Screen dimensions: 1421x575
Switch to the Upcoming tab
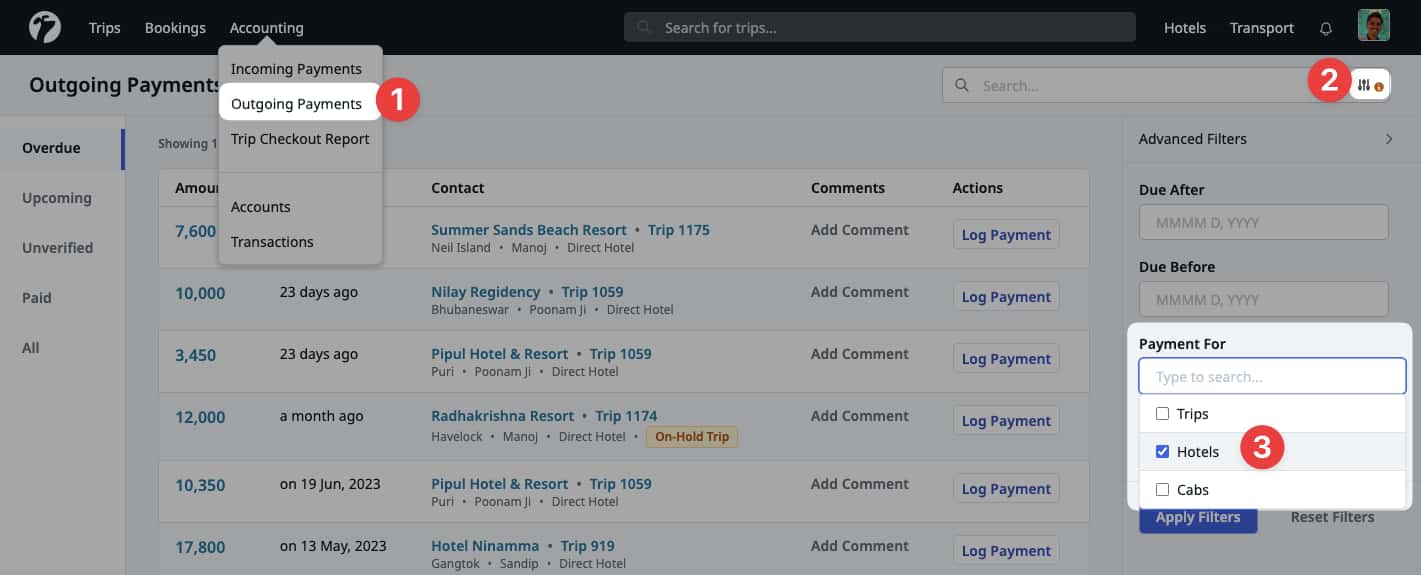click(57, 198)
